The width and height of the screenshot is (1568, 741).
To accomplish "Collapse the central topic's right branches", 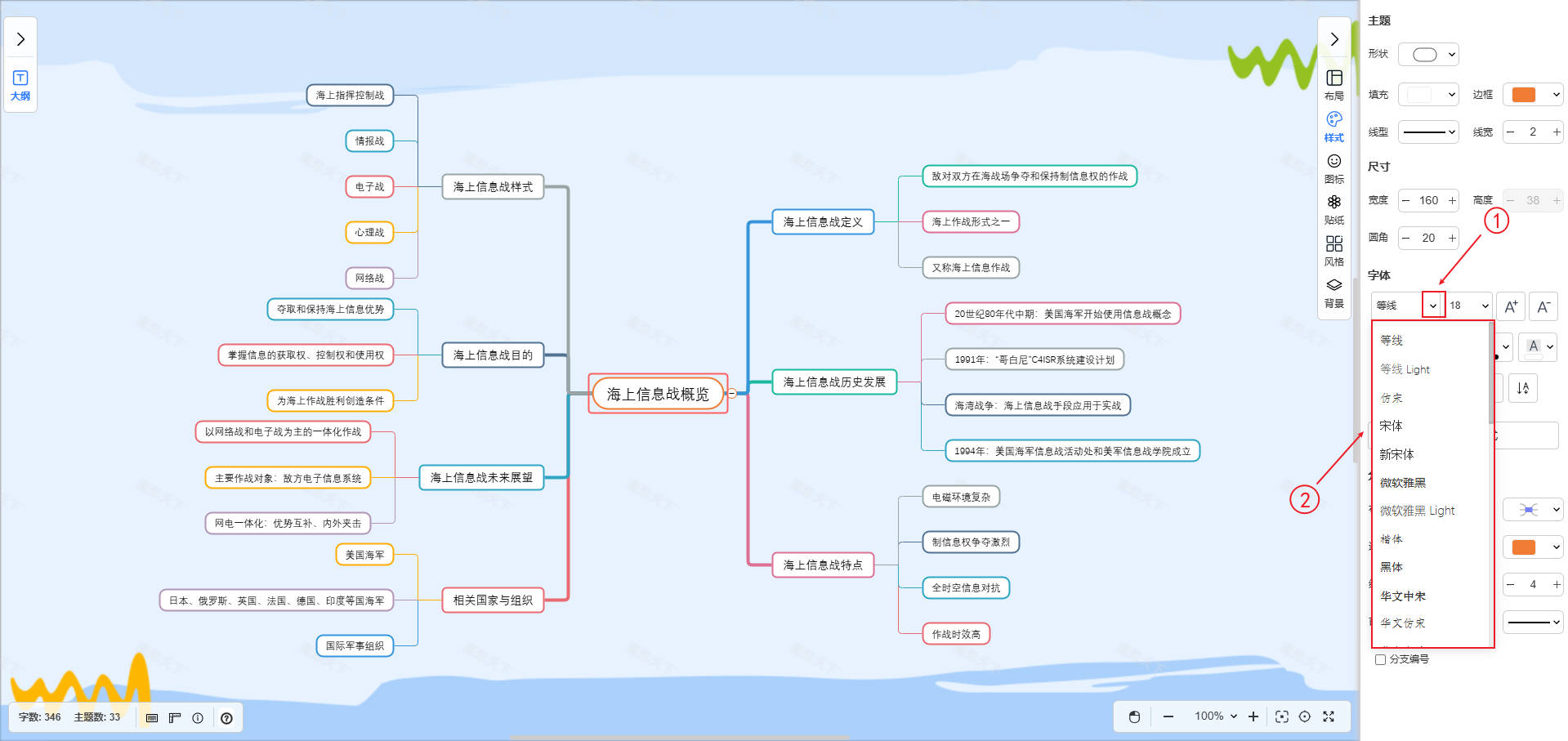I will (x=732, y=394).
